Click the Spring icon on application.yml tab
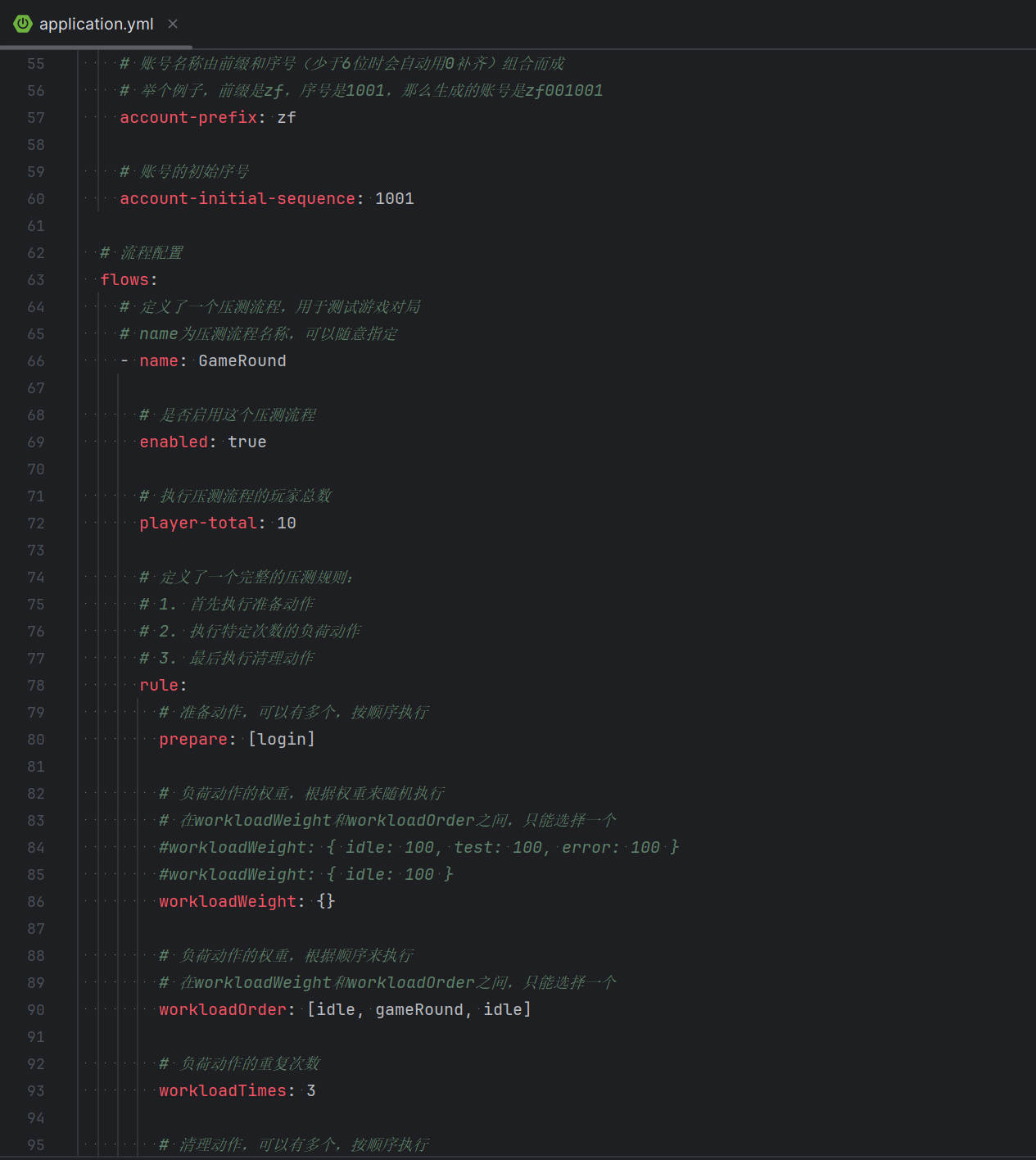The width and height of the screenshot is (1036, 1160). coord(23,24)
